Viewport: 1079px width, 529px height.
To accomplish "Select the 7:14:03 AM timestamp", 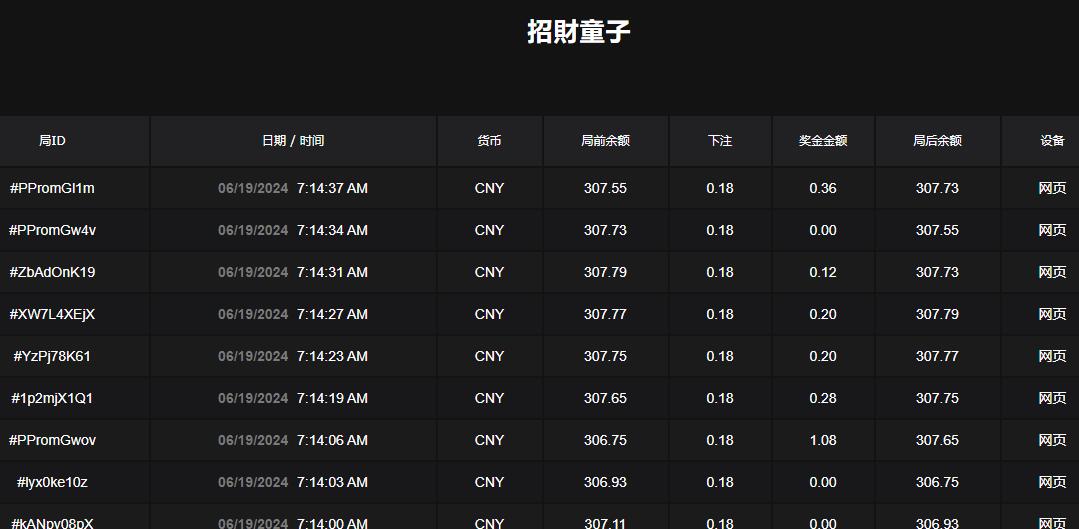I will pos(332,482).
